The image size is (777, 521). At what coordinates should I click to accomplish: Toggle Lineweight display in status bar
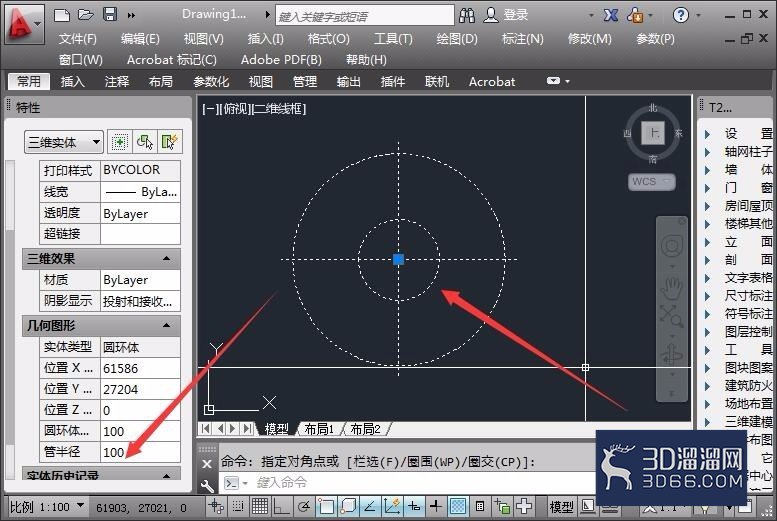(436, 506)
